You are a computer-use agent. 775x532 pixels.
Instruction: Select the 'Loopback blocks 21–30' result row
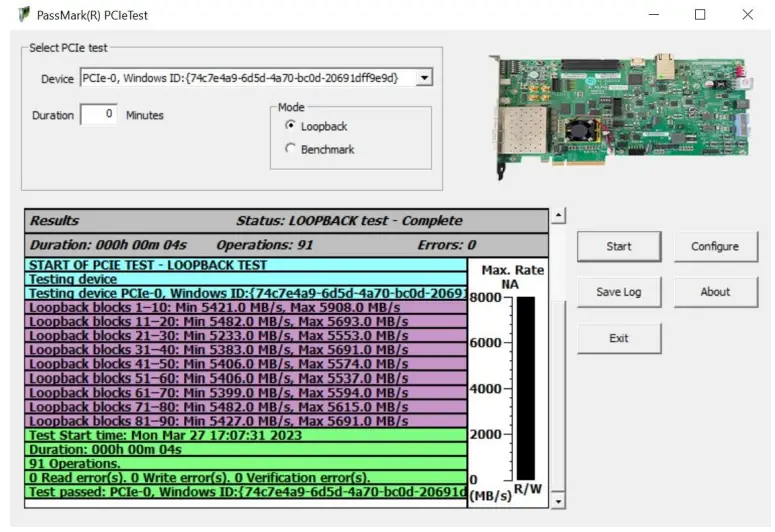point(246,336)
